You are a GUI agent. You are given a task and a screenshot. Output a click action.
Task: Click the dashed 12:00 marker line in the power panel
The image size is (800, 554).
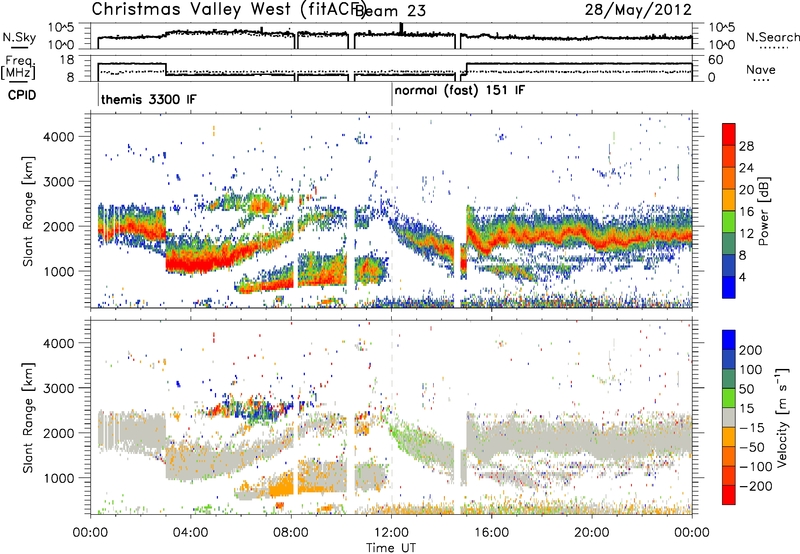[x=392, y=210]
